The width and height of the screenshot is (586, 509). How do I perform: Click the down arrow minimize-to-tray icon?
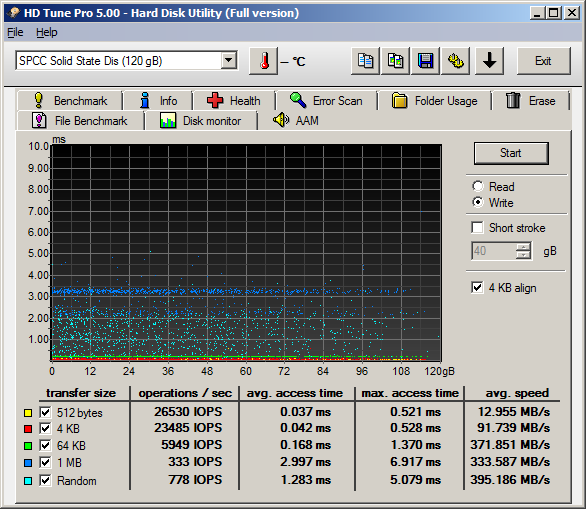pos(490,61)
